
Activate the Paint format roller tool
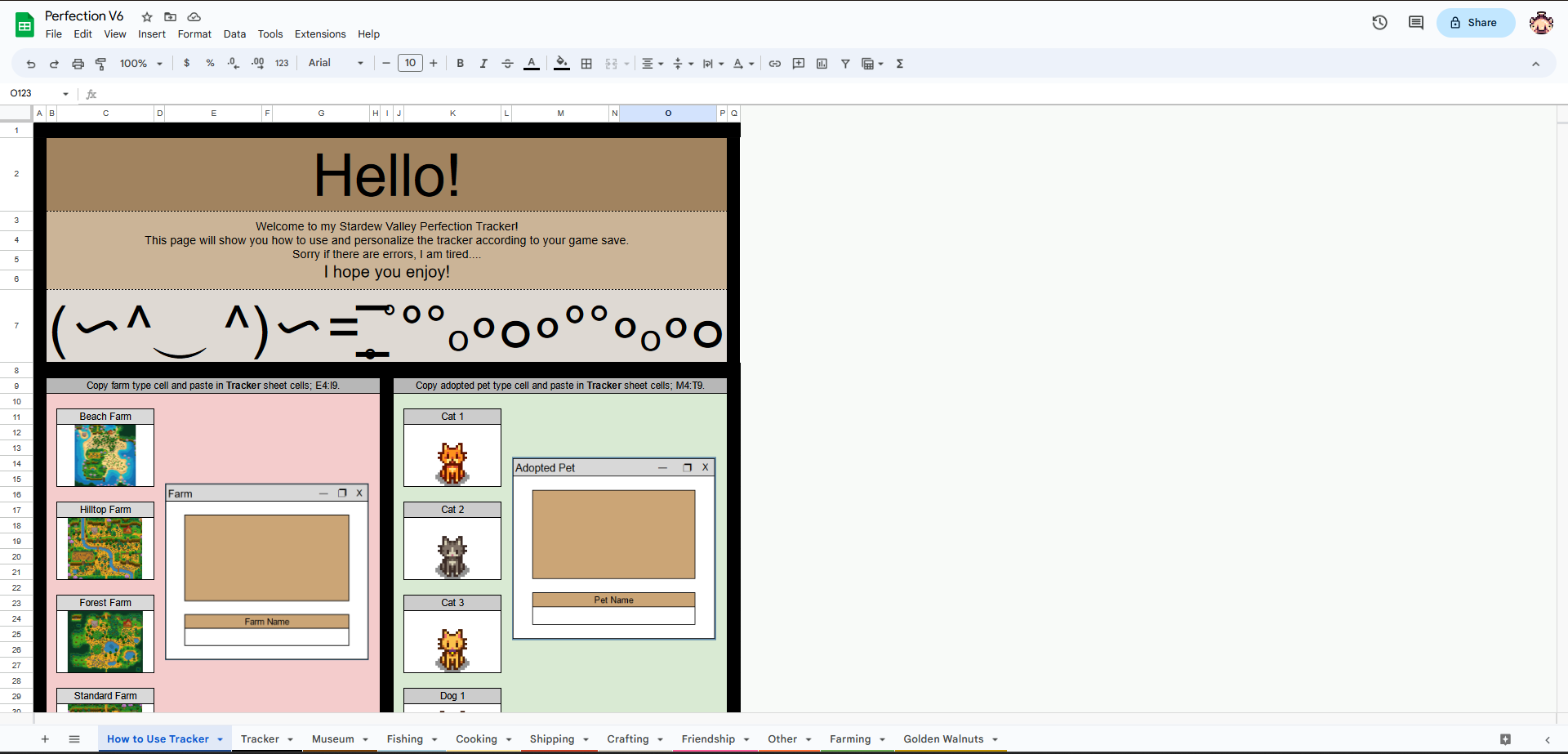[101, 64]
